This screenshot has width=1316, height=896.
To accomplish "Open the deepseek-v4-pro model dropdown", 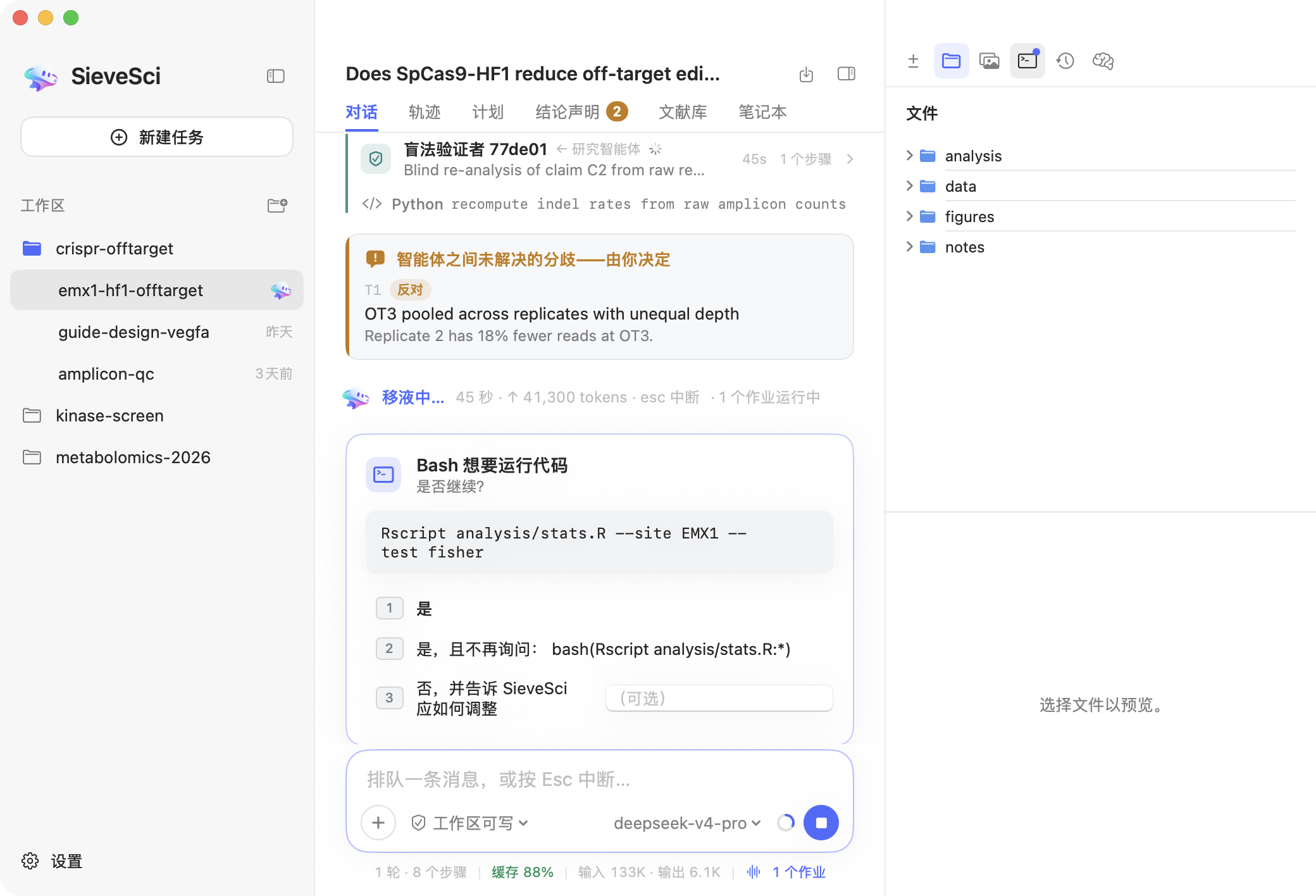I will 687,823.
